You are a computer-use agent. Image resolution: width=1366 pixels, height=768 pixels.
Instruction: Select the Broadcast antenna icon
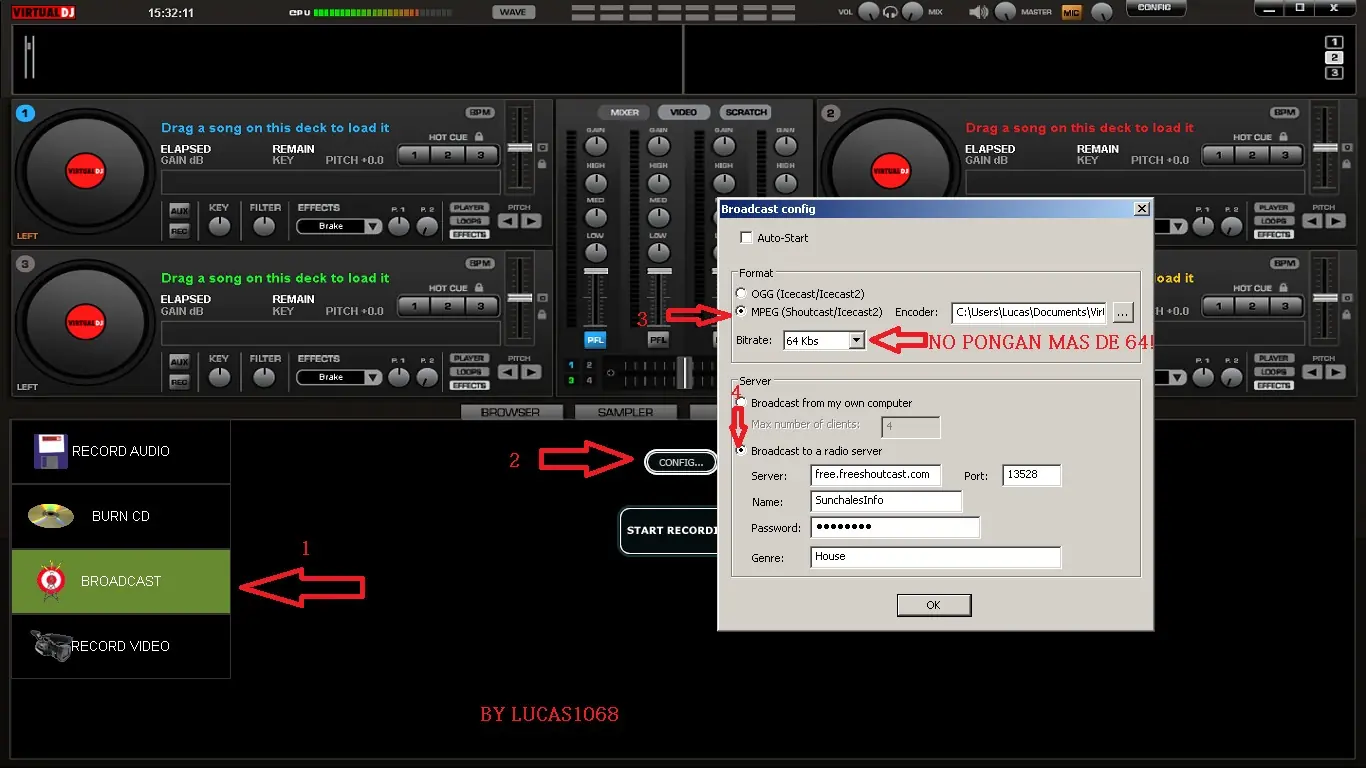[50, 581]
